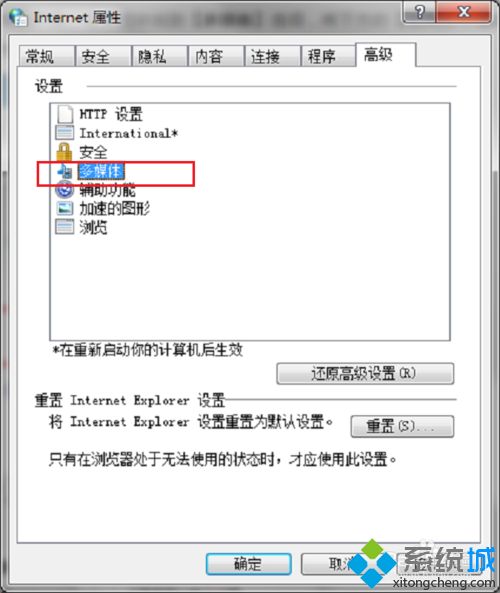Select the 辅助功能 settings entry
The height and width of the screenshot is (593, 500).
(107, 190)
